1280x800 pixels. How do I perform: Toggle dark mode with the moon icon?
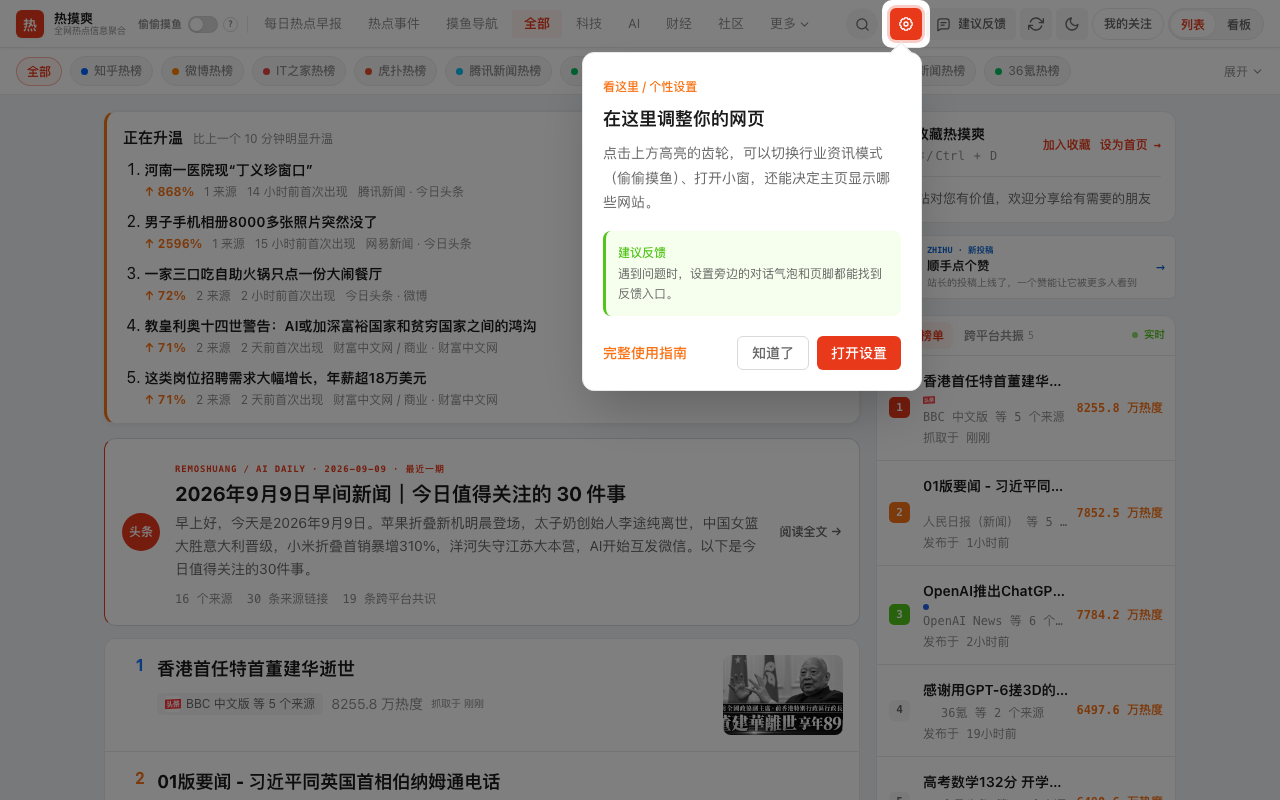tap(1072, 24)
